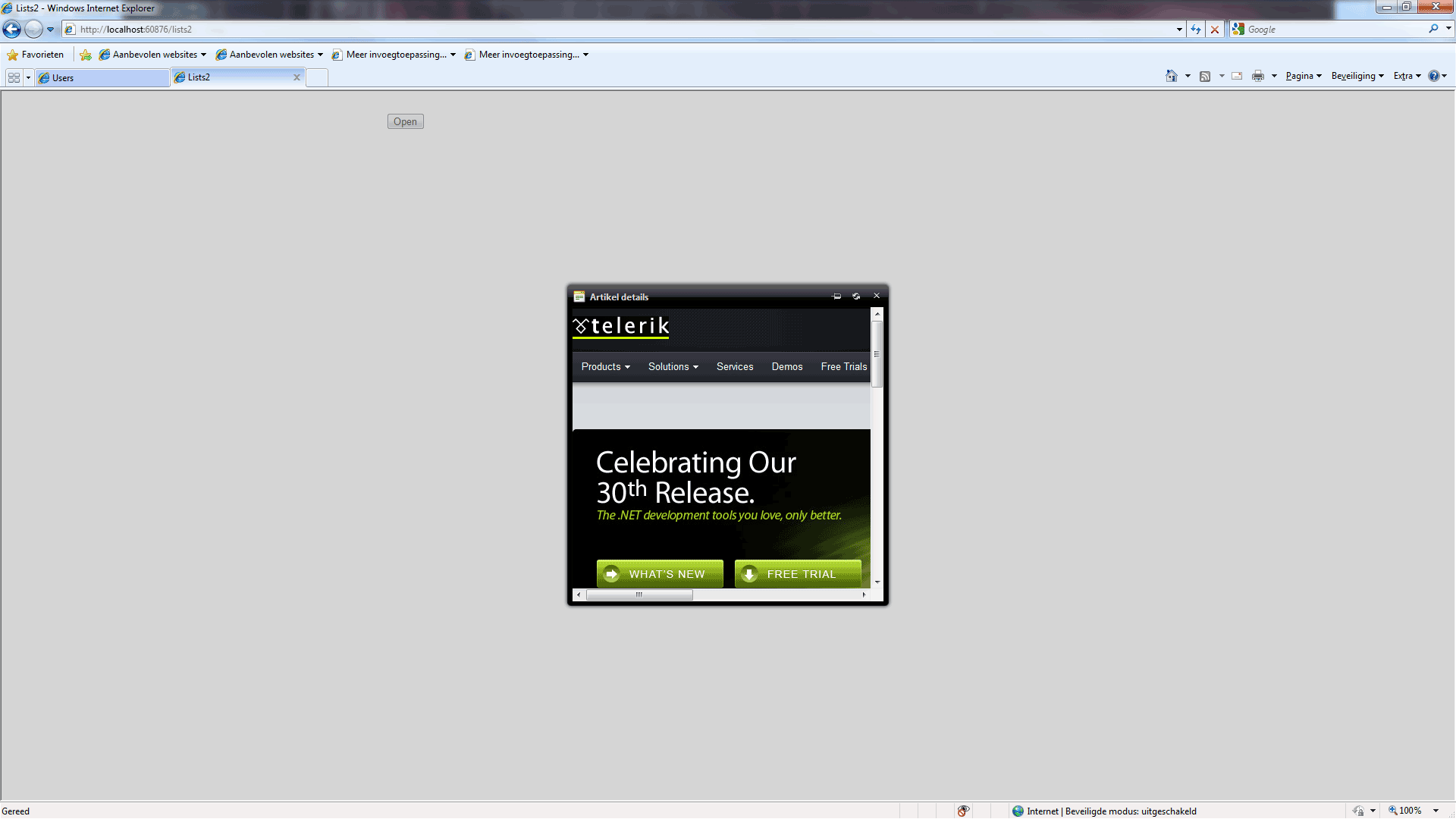Click the Celebrating Our 30th Release headline
This screenshot has height=819, width=1456.
click(695, 478)
